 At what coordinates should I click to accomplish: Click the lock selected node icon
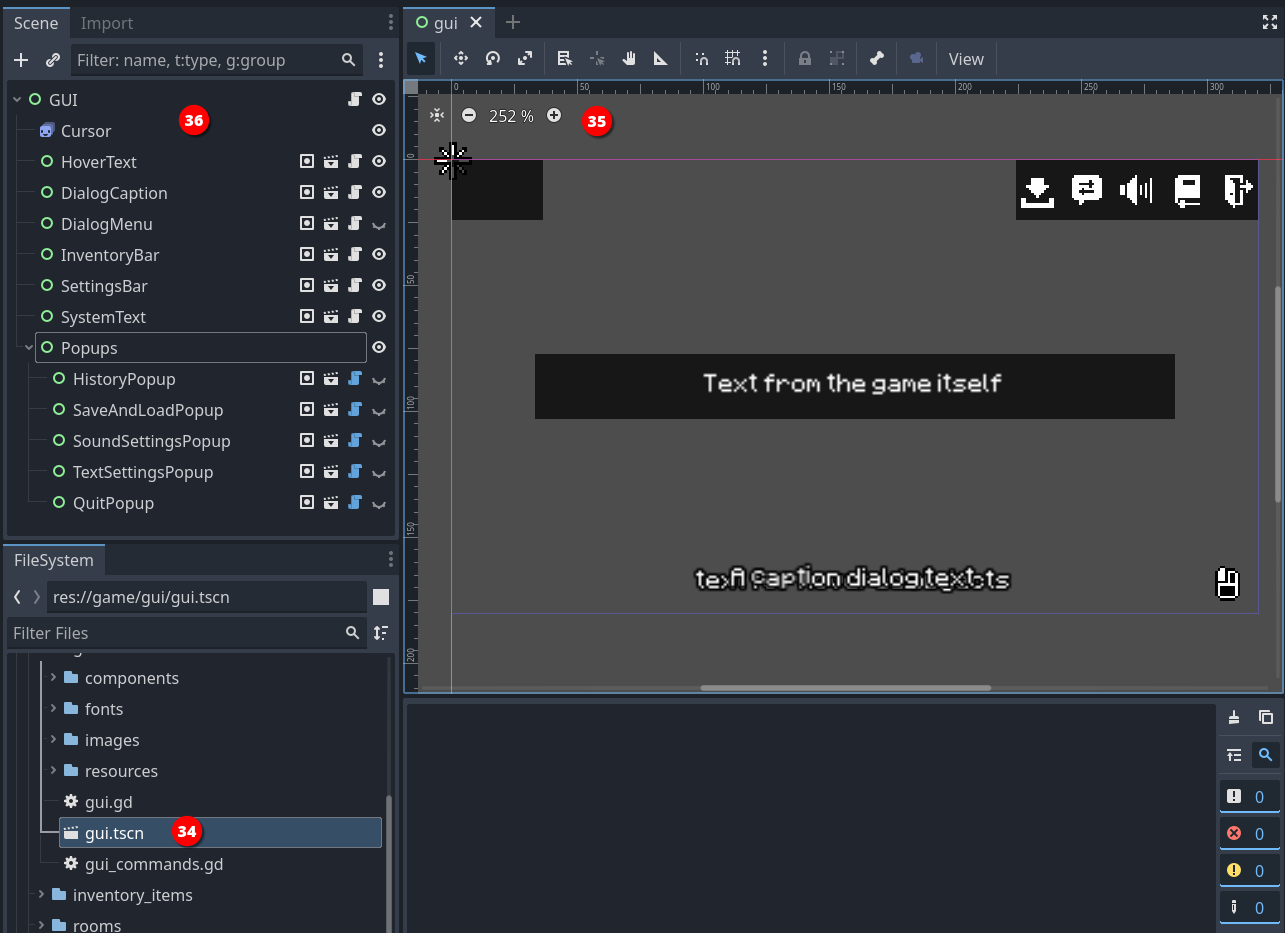pos(805,59)
